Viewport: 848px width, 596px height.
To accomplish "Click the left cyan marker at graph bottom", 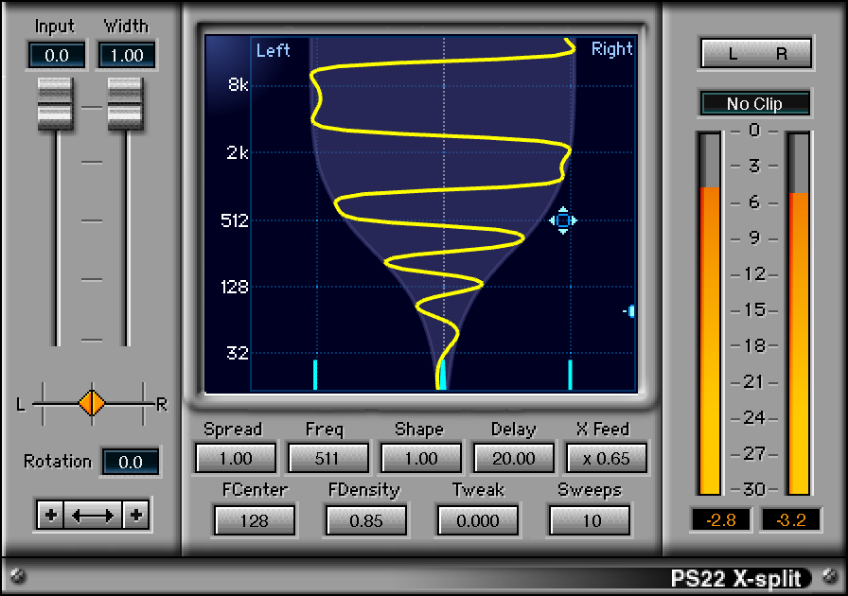I will [315, 374].
